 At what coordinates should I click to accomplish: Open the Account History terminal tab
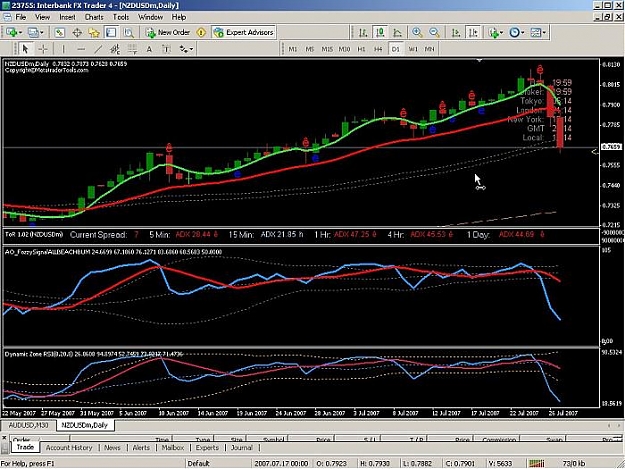click(x=69, y=447)
